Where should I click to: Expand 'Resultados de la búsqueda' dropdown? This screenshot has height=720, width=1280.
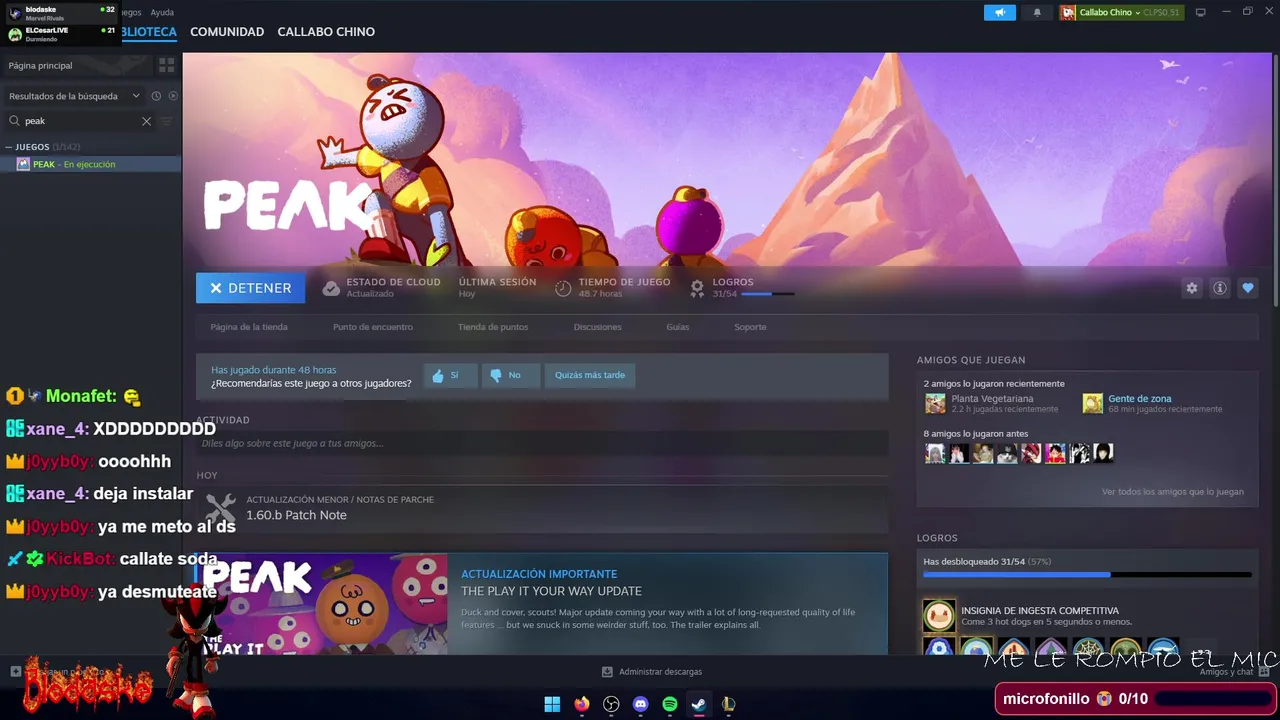[74, 96]
